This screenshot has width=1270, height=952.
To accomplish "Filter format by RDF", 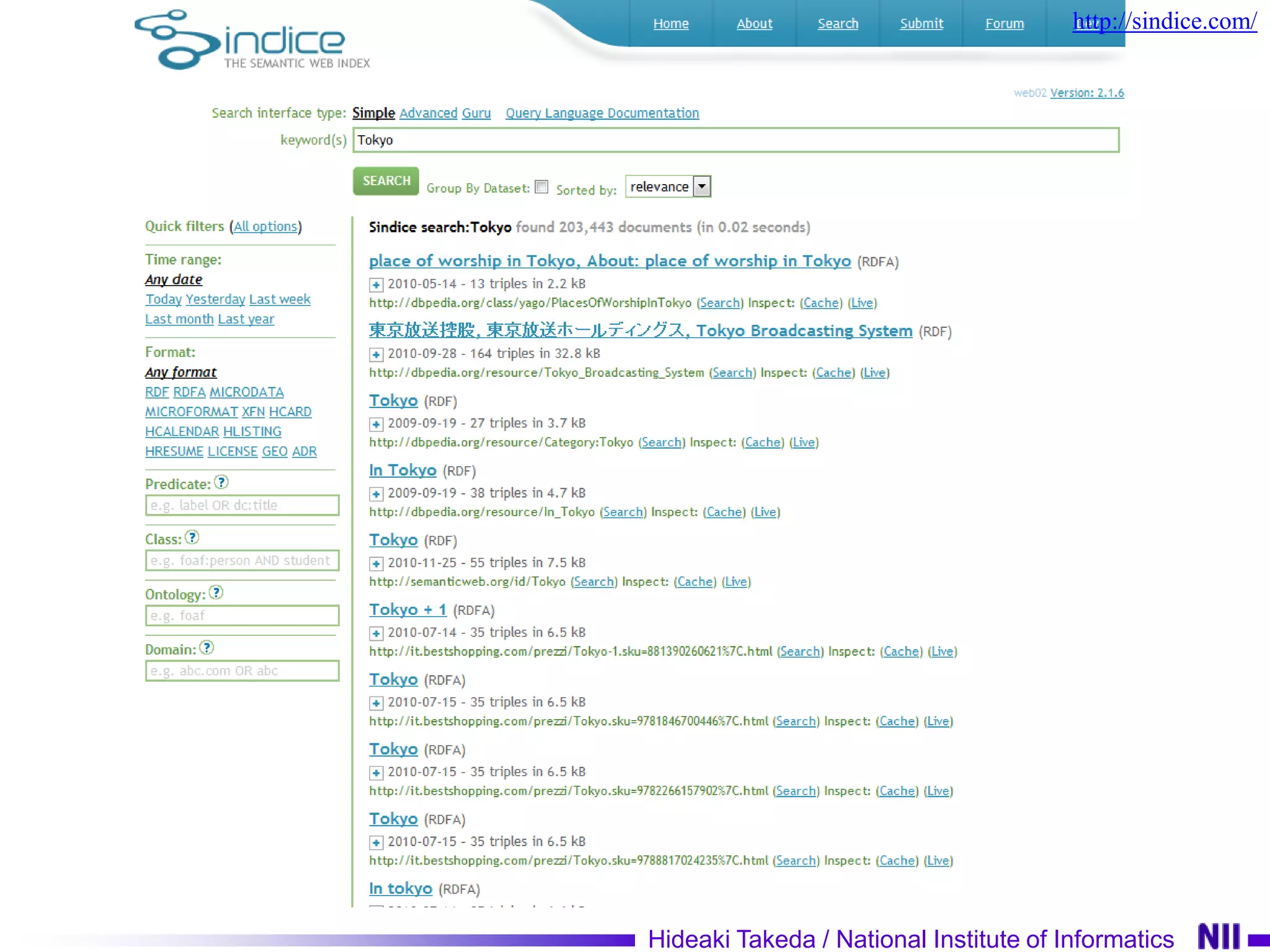I will coord(157,392).
